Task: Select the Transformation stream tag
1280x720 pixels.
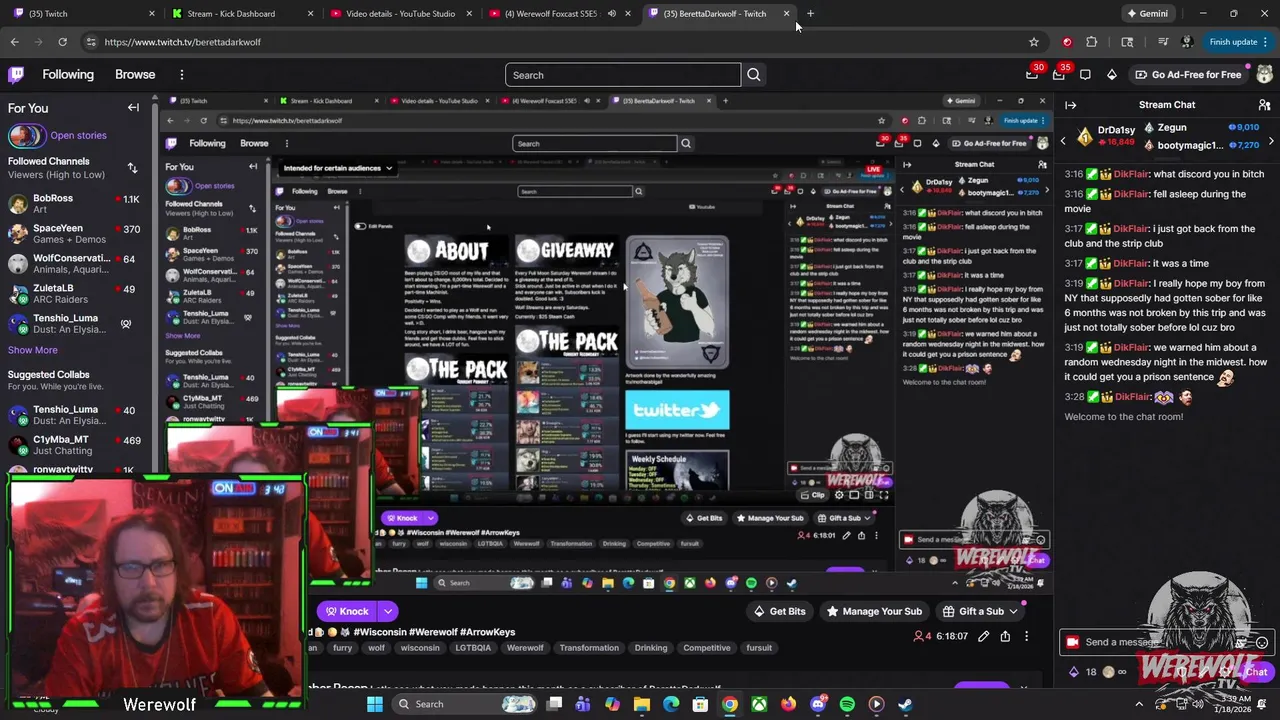Action: coord(589,648)
